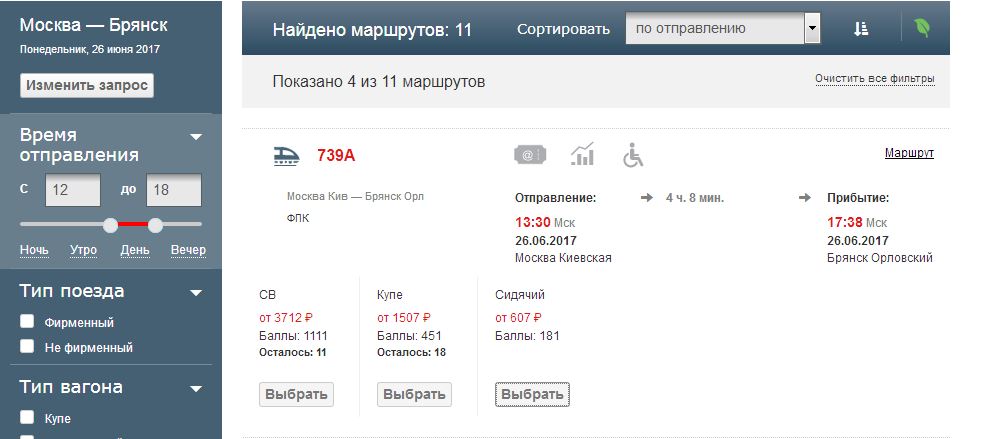The width and height of the screenshot is (990, 439).
Task: Tick the Купе wagon type checkbox
Action: (x=28, y=417)
